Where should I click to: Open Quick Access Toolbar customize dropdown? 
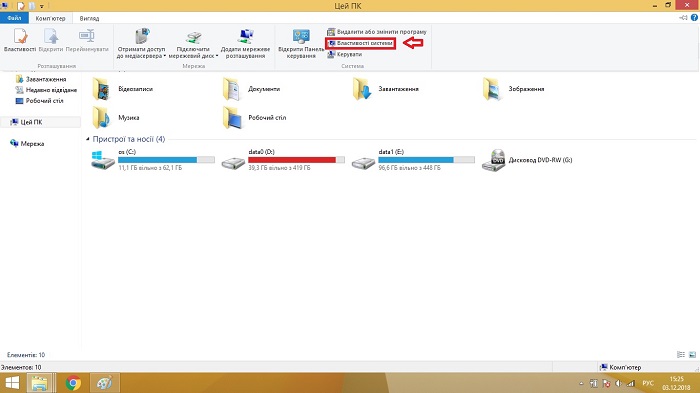[42, 6]
